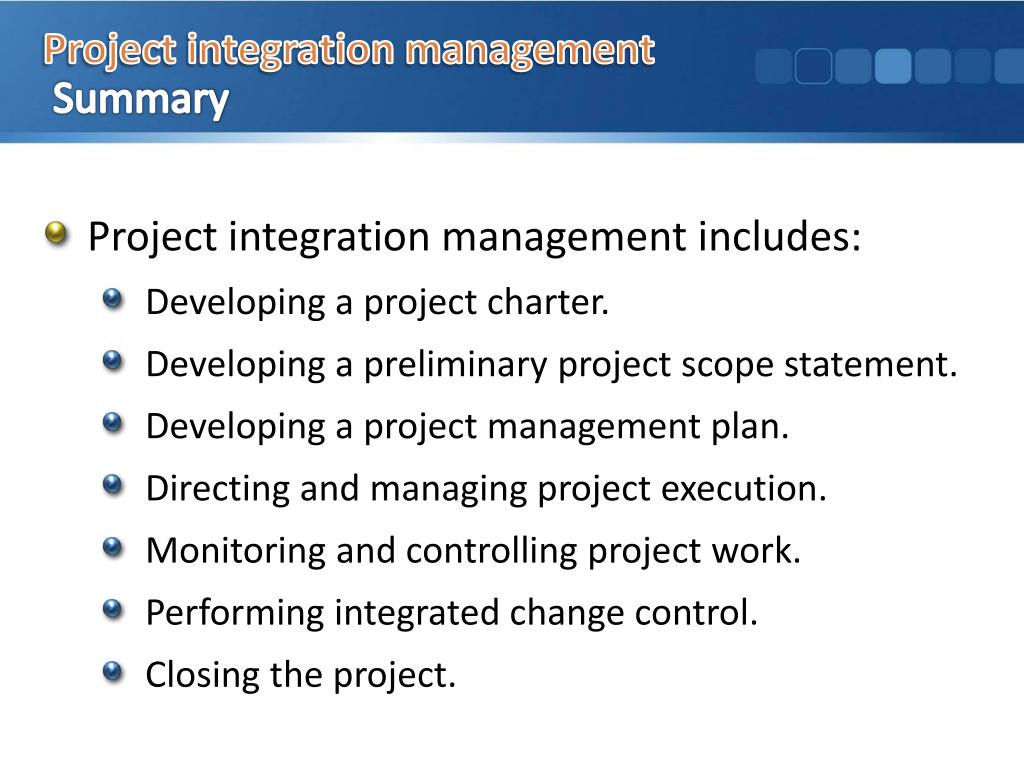
Task: Click 'Developing a project management plan.' text
Action: [x=468, y=427]
